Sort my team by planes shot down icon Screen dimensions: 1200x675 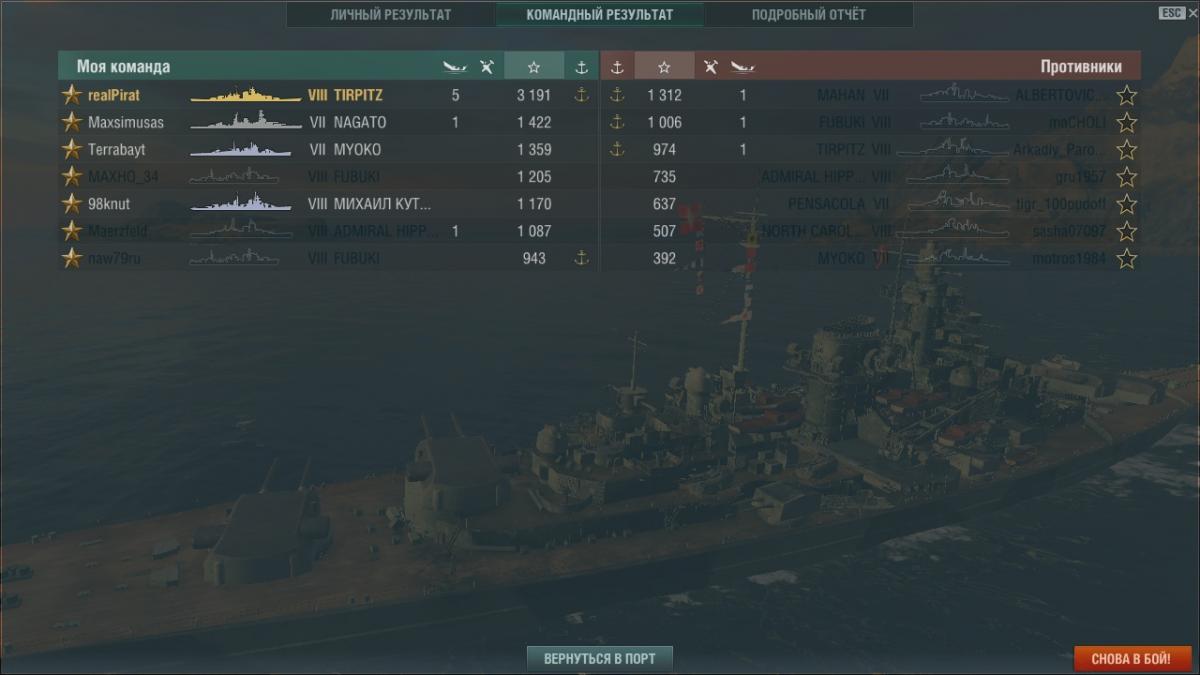(x=487, y=67)
